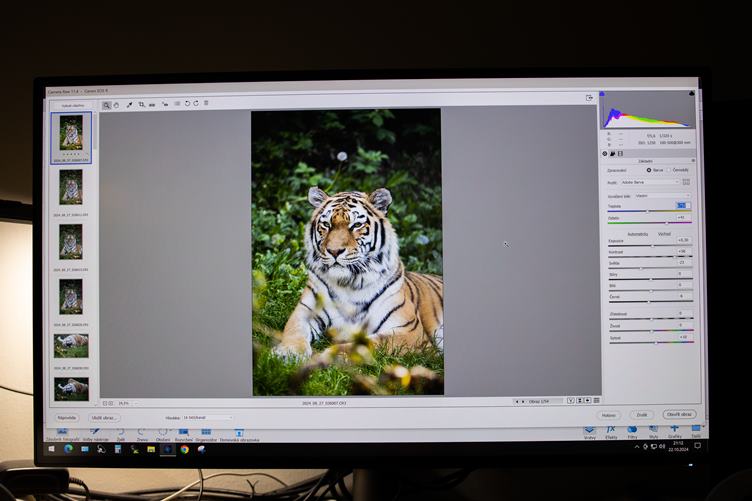Image resolution: width=752 pixels, height=501 pixels.
Task: Click the Nápověda help button
Action: [67, 418]
